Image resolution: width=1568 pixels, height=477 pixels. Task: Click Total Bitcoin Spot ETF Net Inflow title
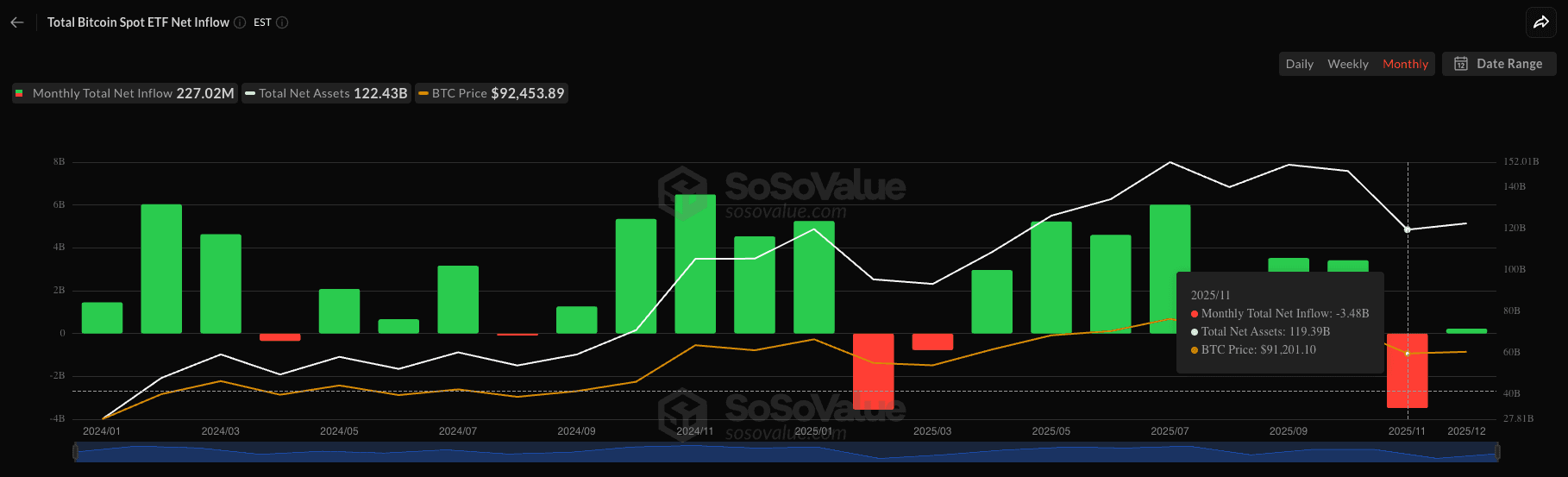(x=138, y=22)
